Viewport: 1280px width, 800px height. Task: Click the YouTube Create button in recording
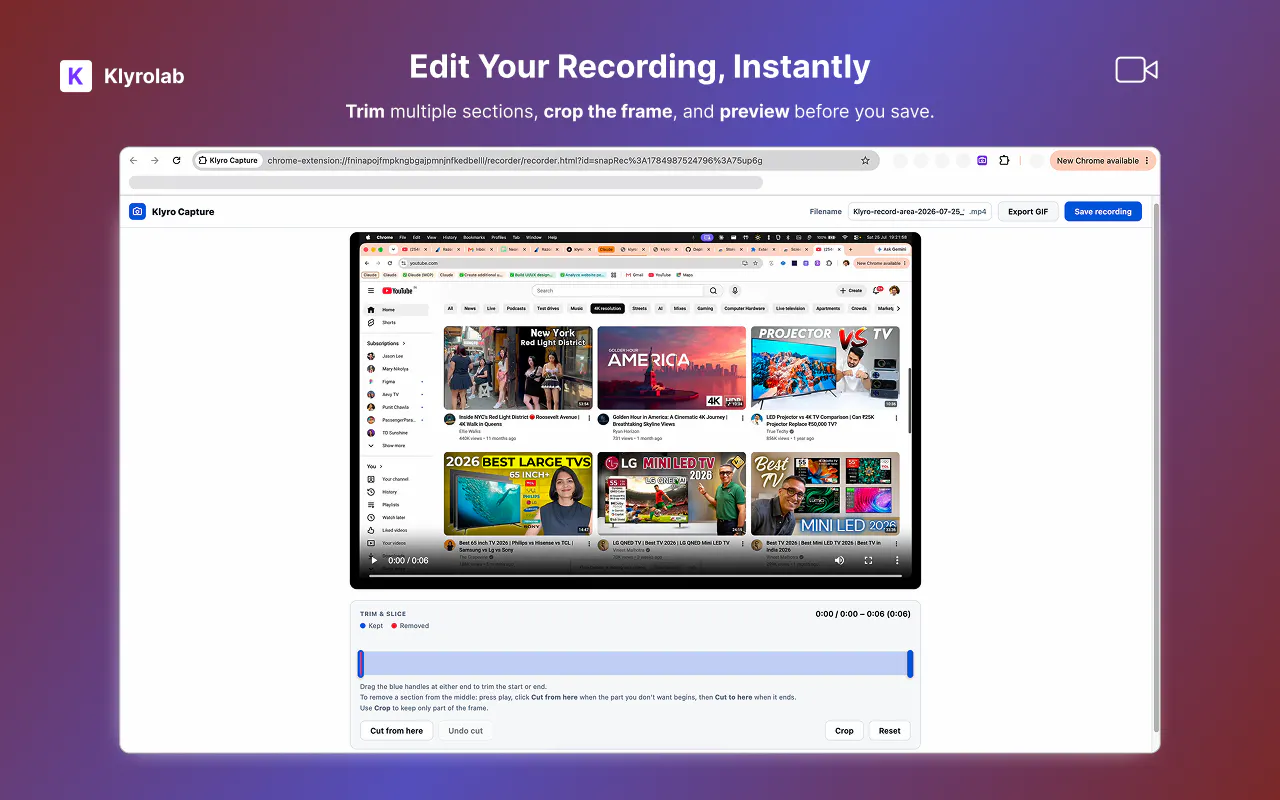851,291
